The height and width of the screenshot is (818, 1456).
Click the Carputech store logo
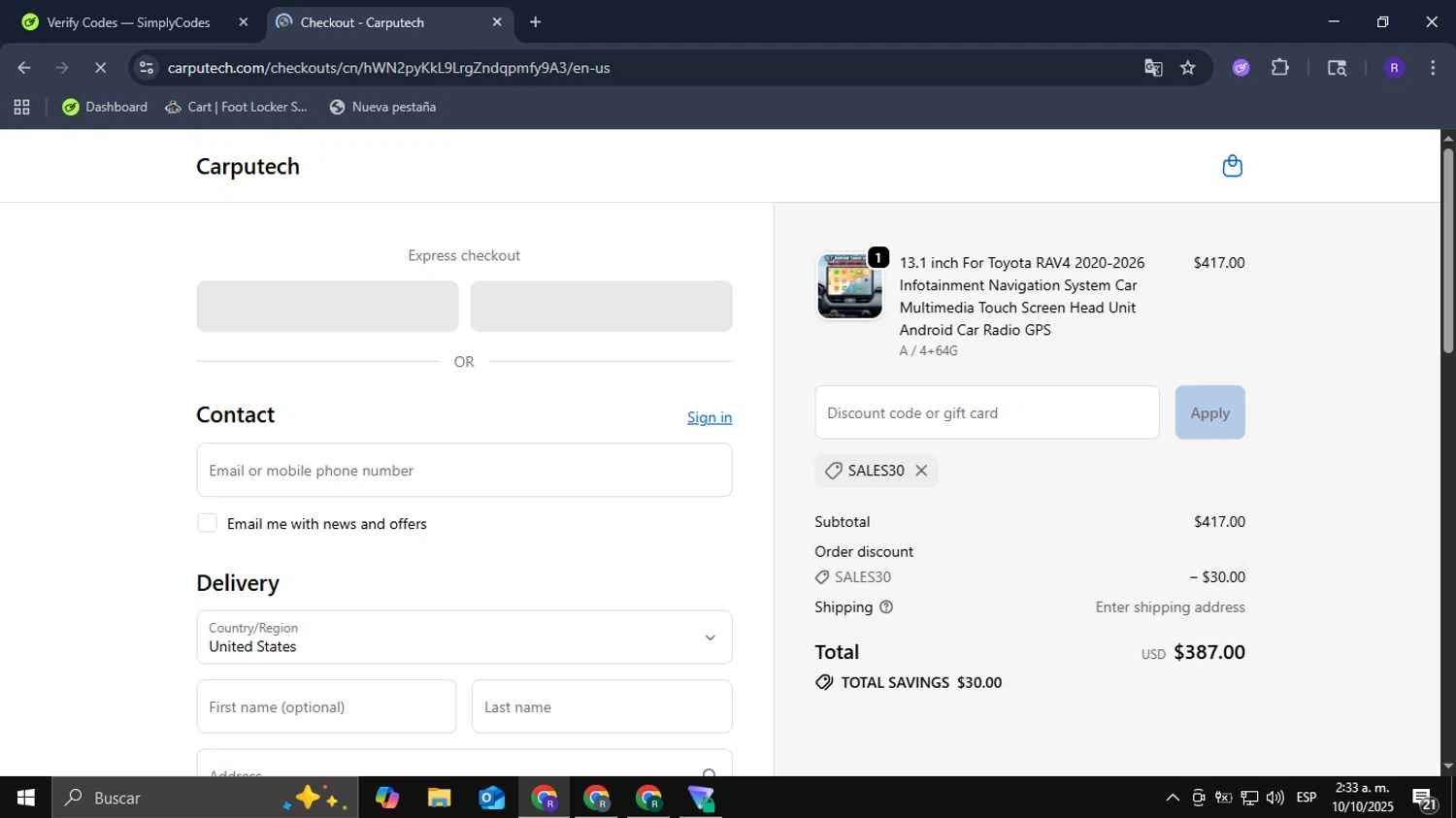click(x=248, y=166)
